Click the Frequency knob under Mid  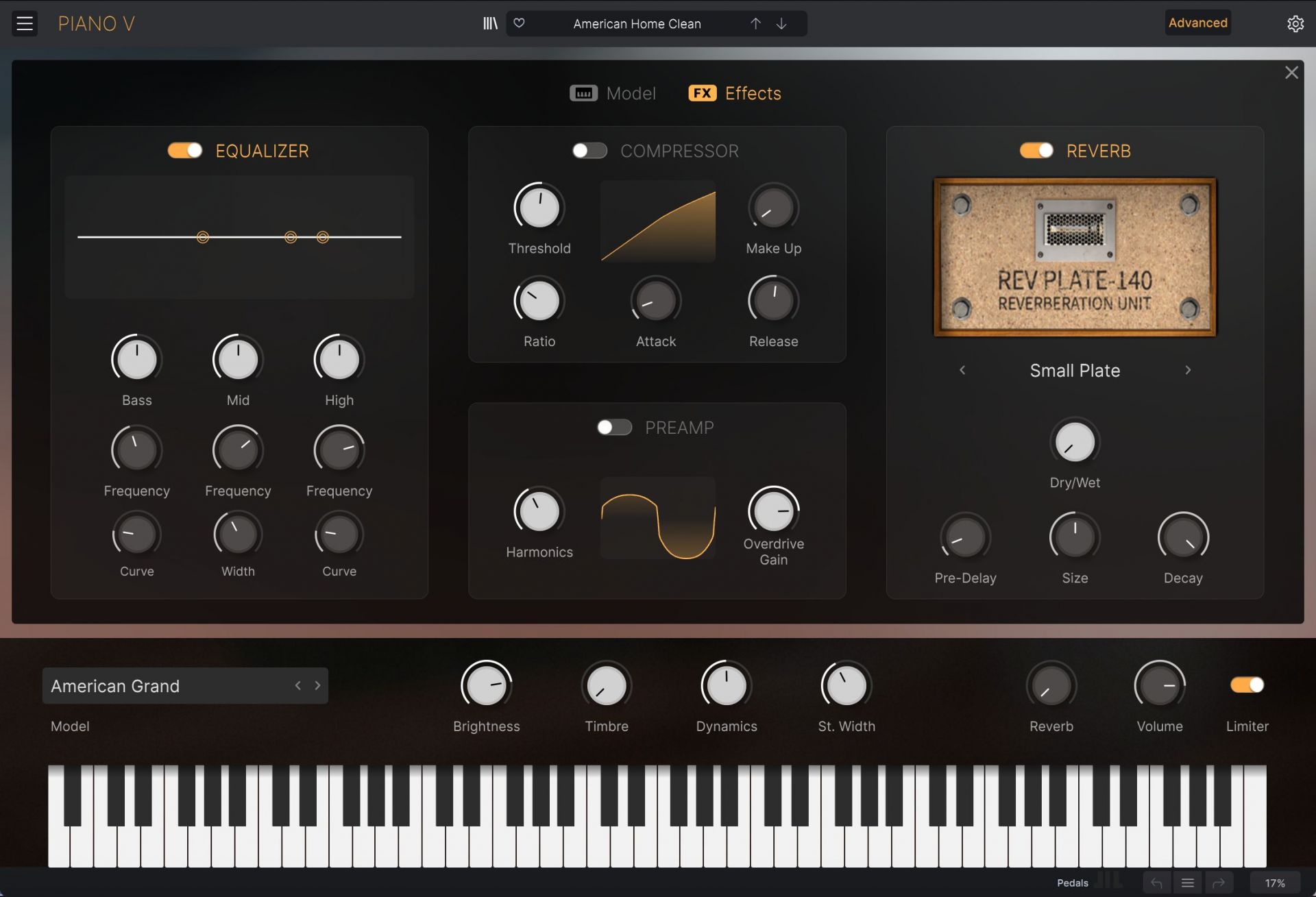pyautogui.click(x=238, y=450)
